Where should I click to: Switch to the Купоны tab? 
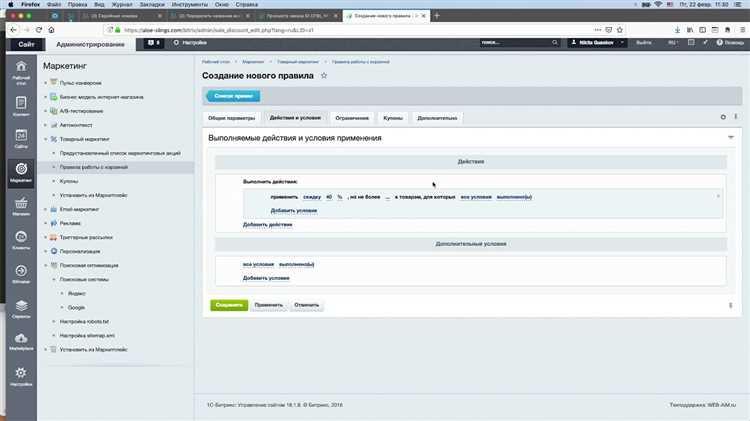[393, 118]
